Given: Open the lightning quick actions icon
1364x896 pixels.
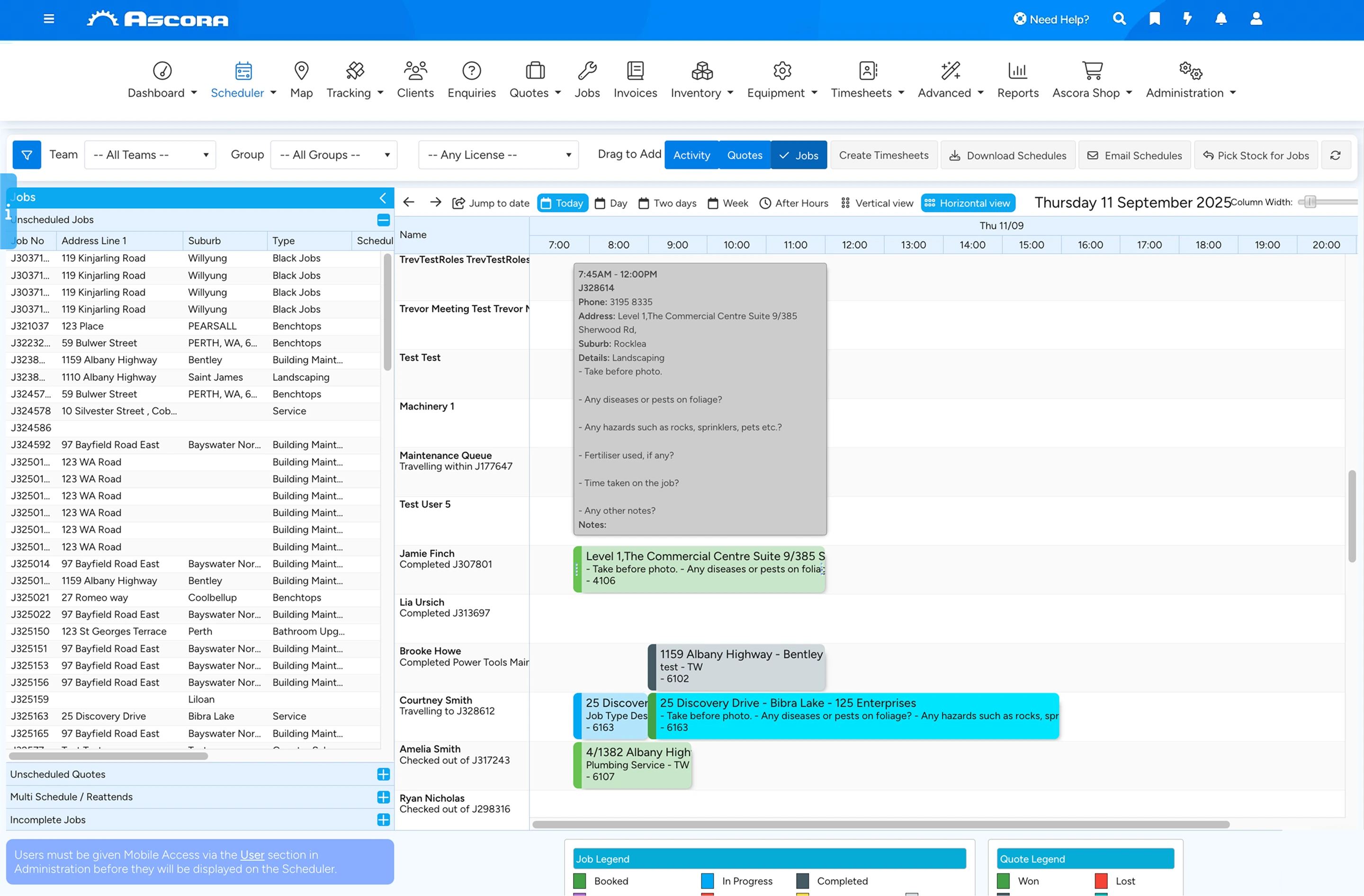Looking at the screenshot, I should coord(1187,19).
